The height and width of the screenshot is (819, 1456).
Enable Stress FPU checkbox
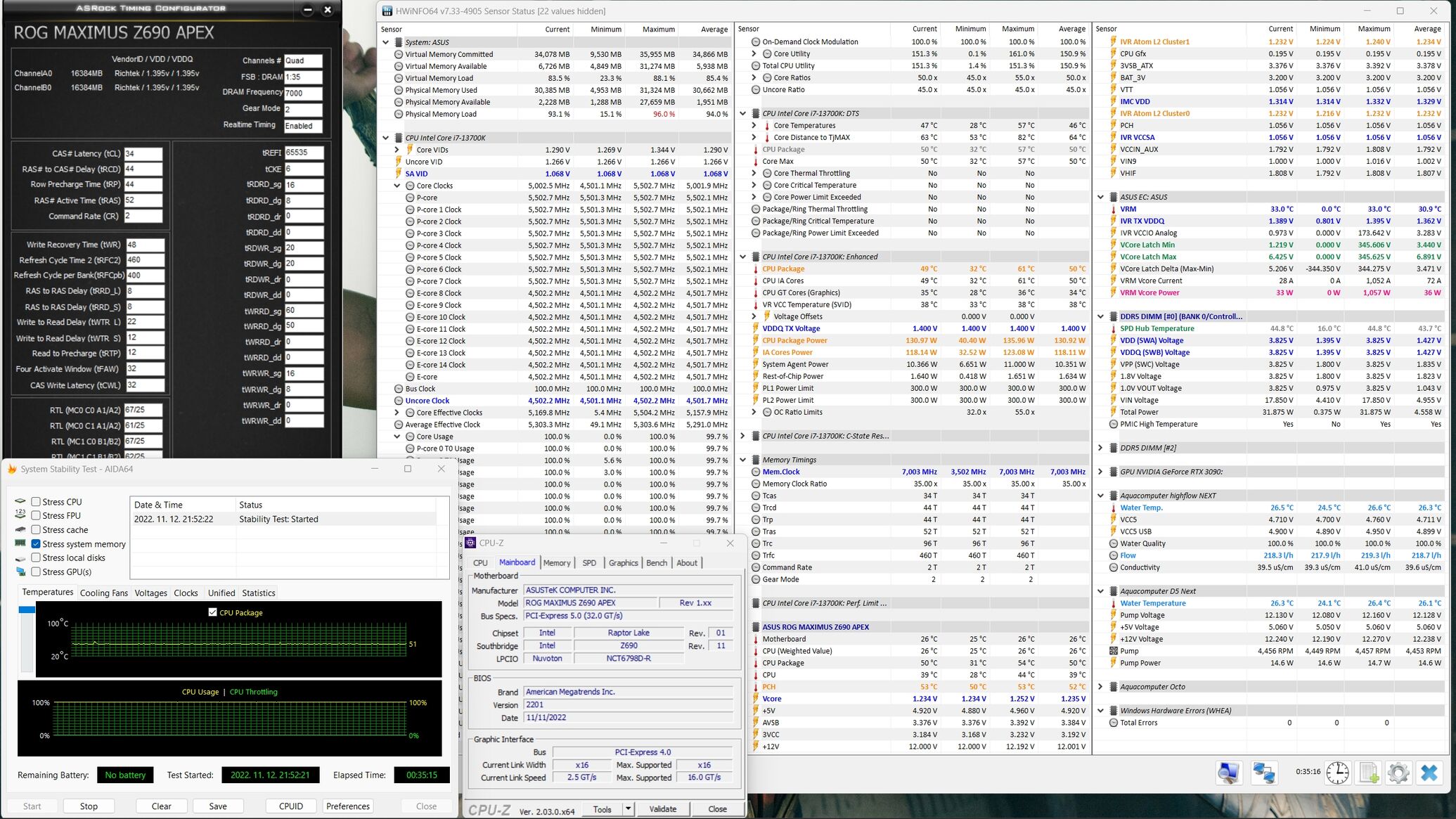point(36,515)
